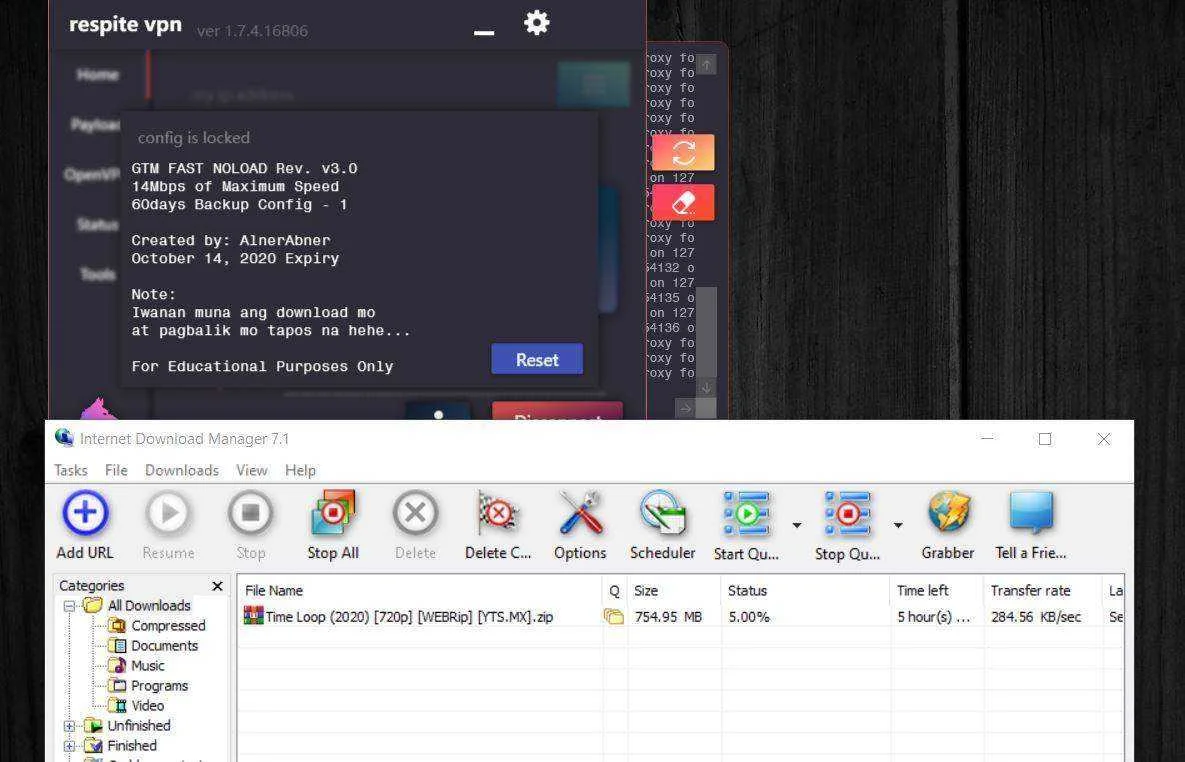The image size is (1185, 762).
Task: Click the 5.00% status cell
Action: [749, 617]
